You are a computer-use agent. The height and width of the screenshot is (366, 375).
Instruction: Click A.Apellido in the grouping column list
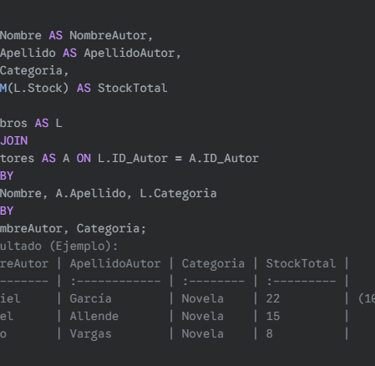(90, 193)
